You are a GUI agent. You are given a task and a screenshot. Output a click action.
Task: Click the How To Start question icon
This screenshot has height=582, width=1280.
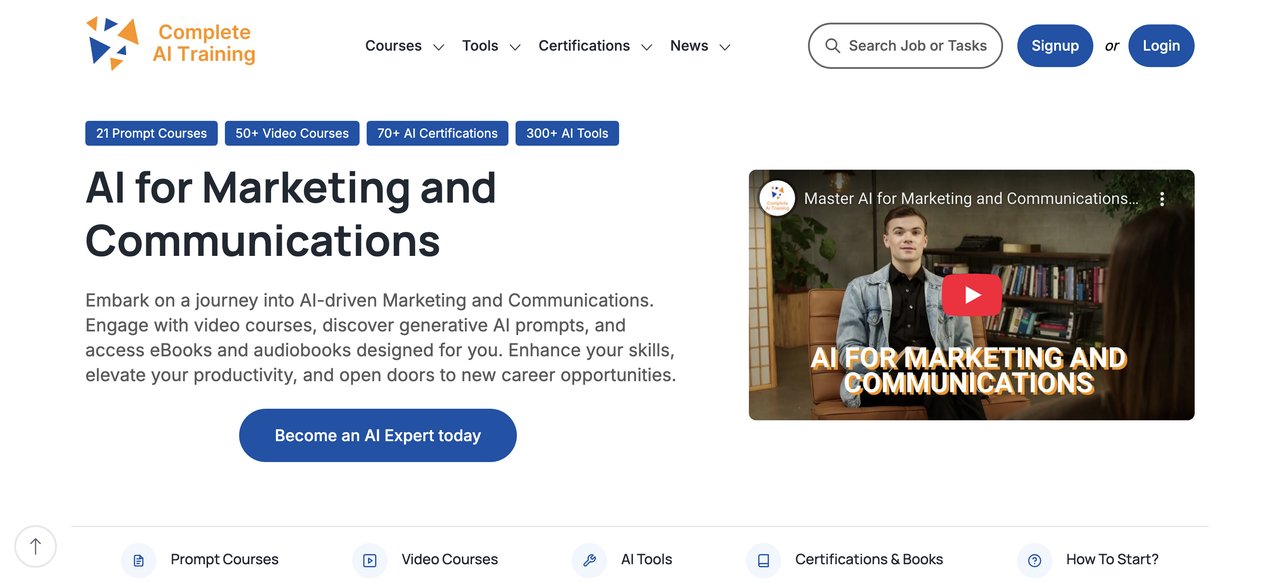(1034, 560)
